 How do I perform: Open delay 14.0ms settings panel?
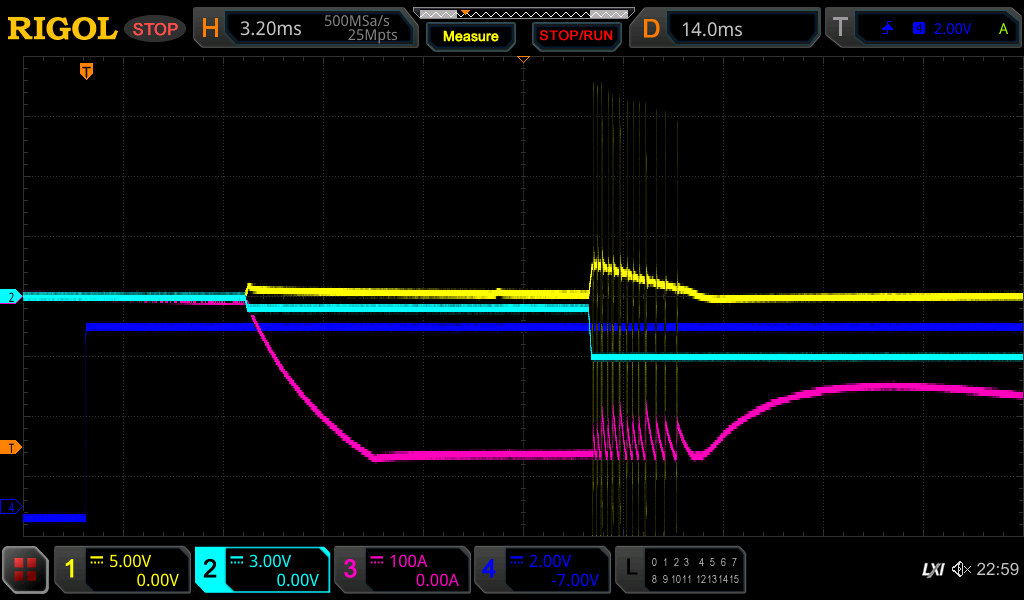[725, 29]
